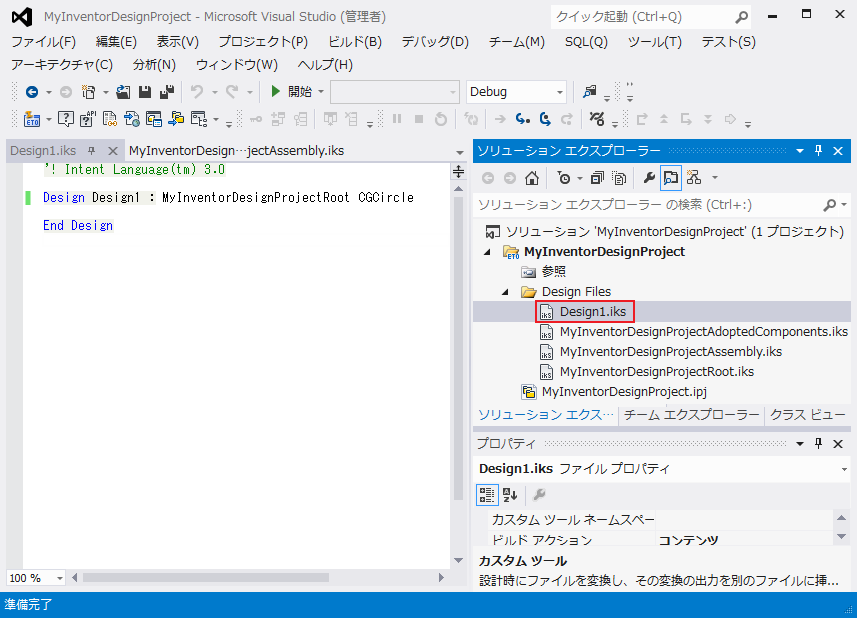857x618 pixels.
Task: Click the New Project icon in toolbar
Action: point(88,92)
